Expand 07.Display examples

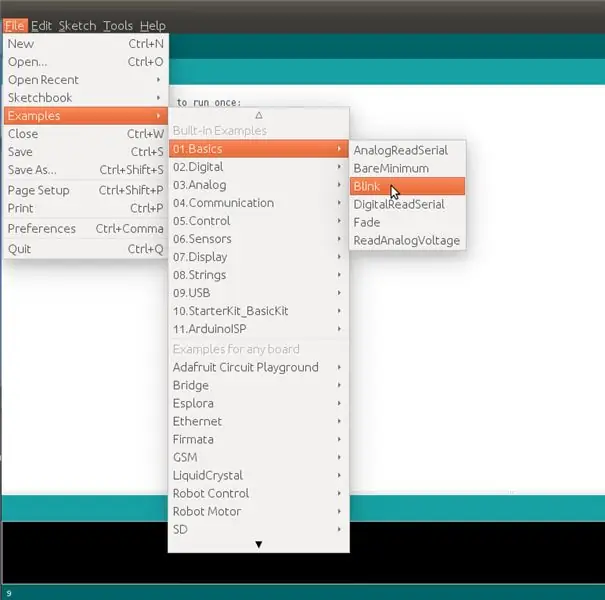pyautogui.click(x=259, y=257)
